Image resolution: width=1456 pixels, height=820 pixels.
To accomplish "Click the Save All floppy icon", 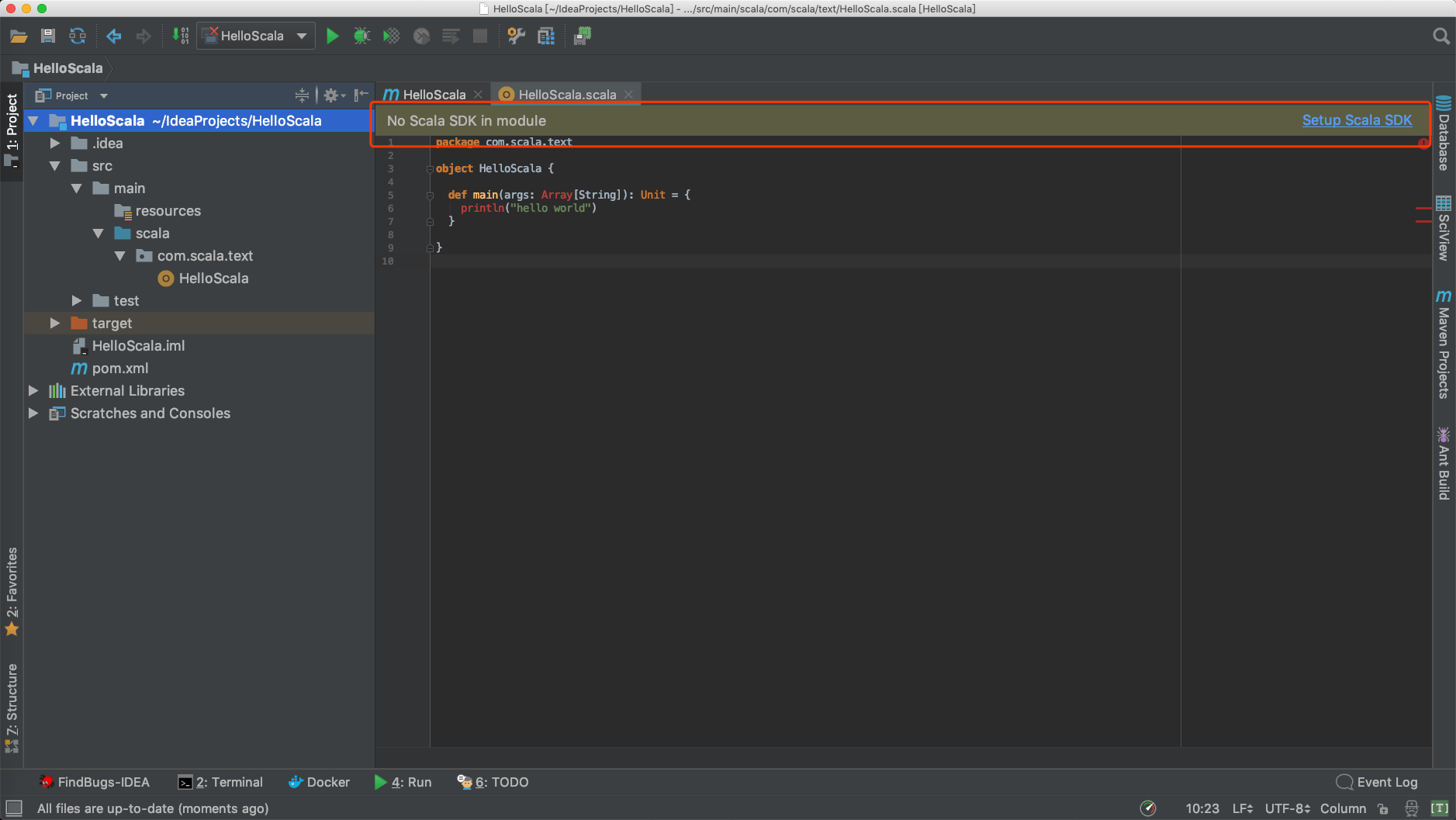I will tap(48, 36).
